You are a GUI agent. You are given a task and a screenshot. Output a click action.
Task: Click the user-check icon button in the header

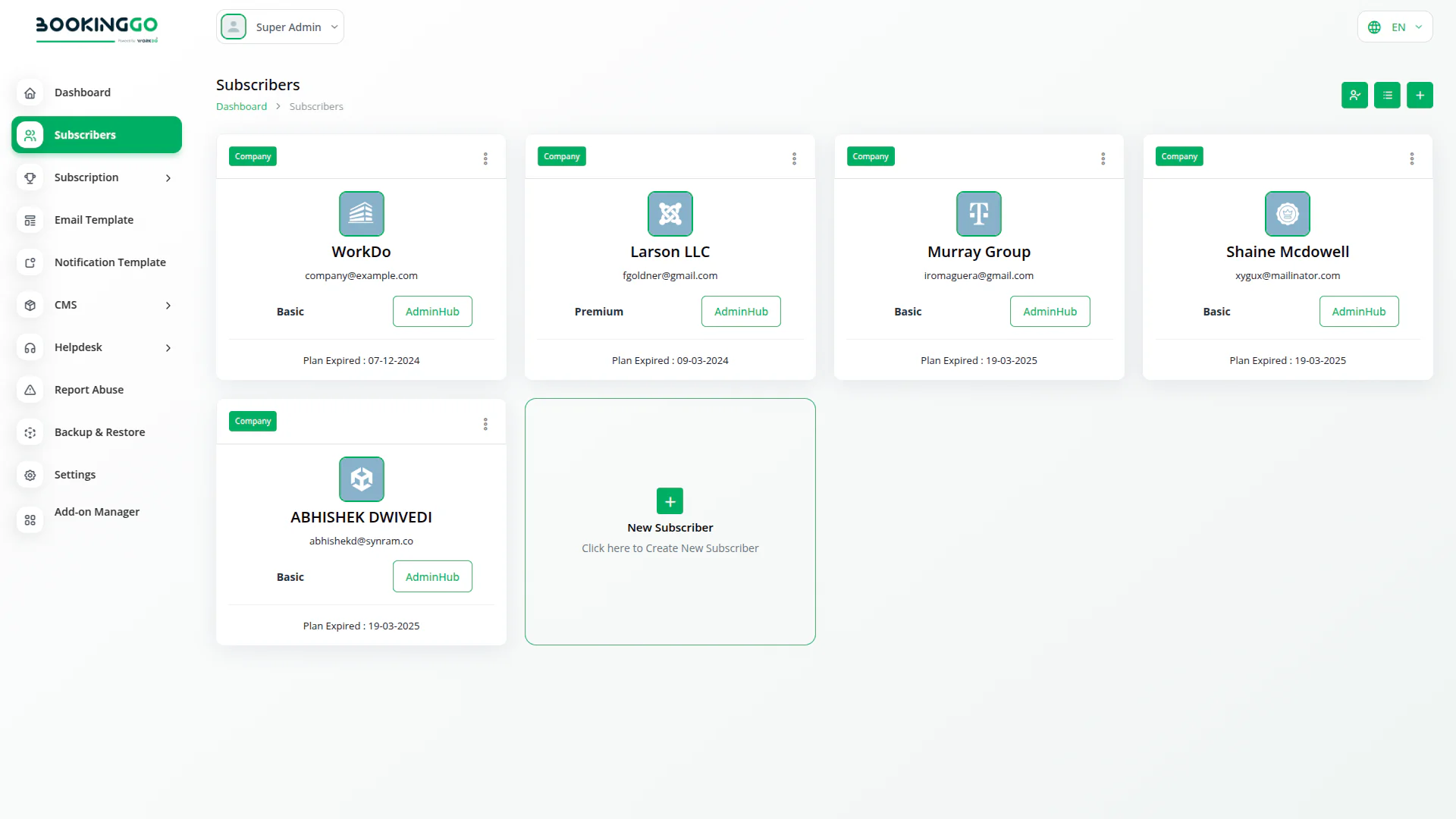pos(1354,96)
